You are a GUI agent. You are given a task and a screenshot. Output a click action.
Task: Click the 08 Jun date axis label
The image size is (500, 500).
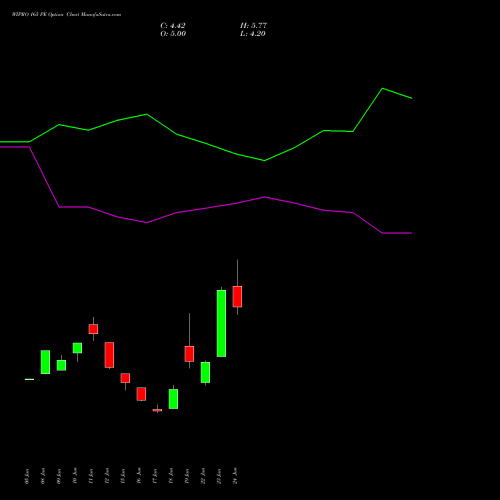tap(43, 476)
